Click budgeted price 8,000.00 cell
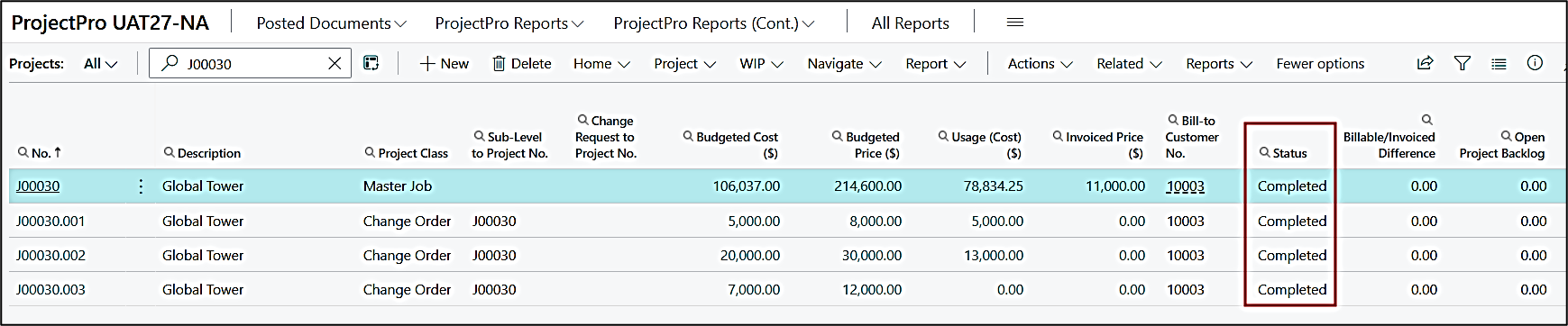Image resolution: width=1568 pixels, height=326 pixels. 876,221
